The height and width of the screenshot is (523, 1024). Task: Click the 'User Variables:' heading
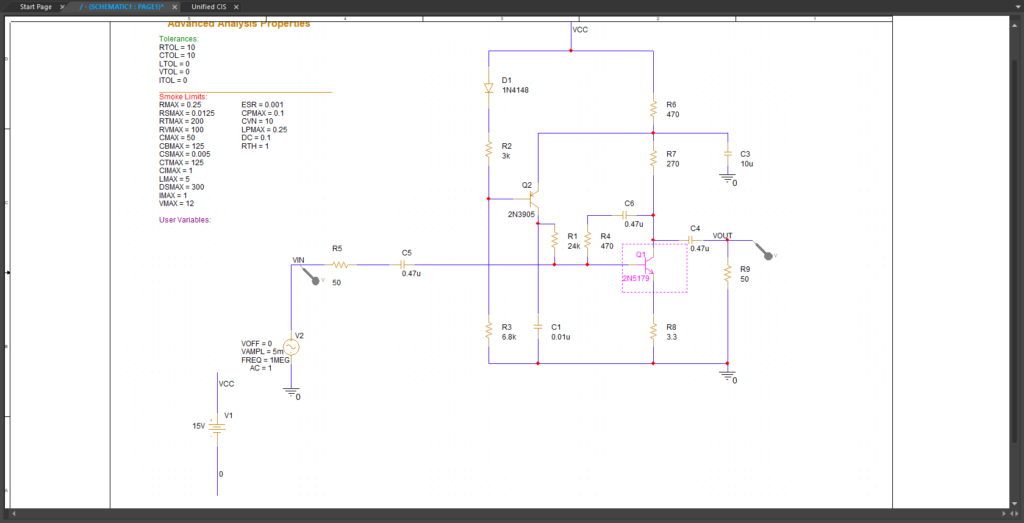pos(185,220)
